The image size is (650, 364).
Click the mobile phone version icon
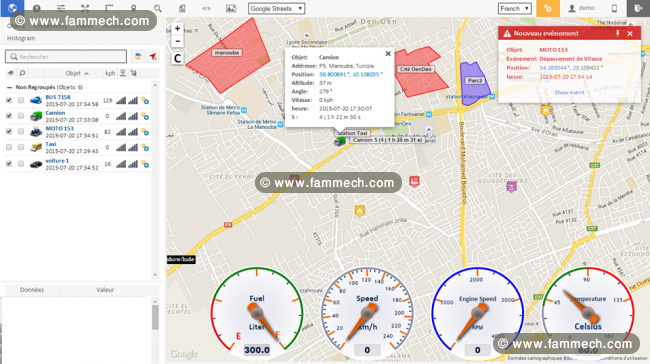(614, 8)
